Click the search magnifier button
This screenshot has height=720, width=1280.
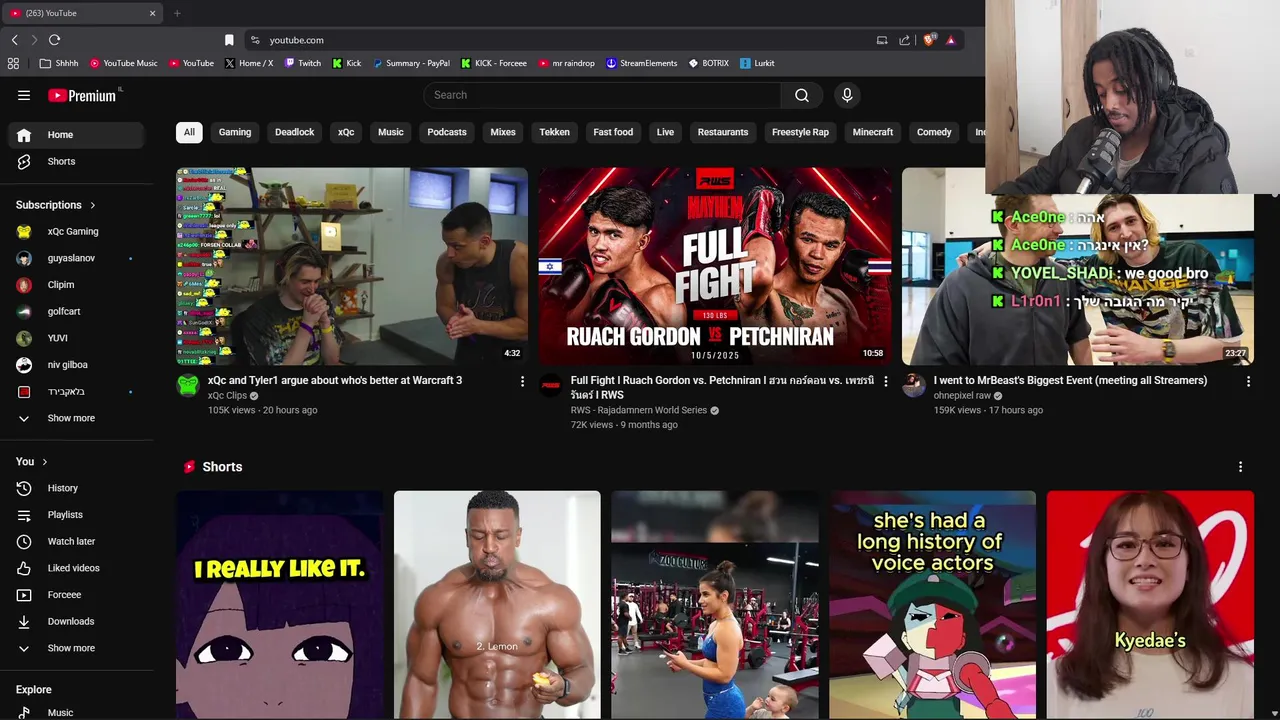click(802, 95)
